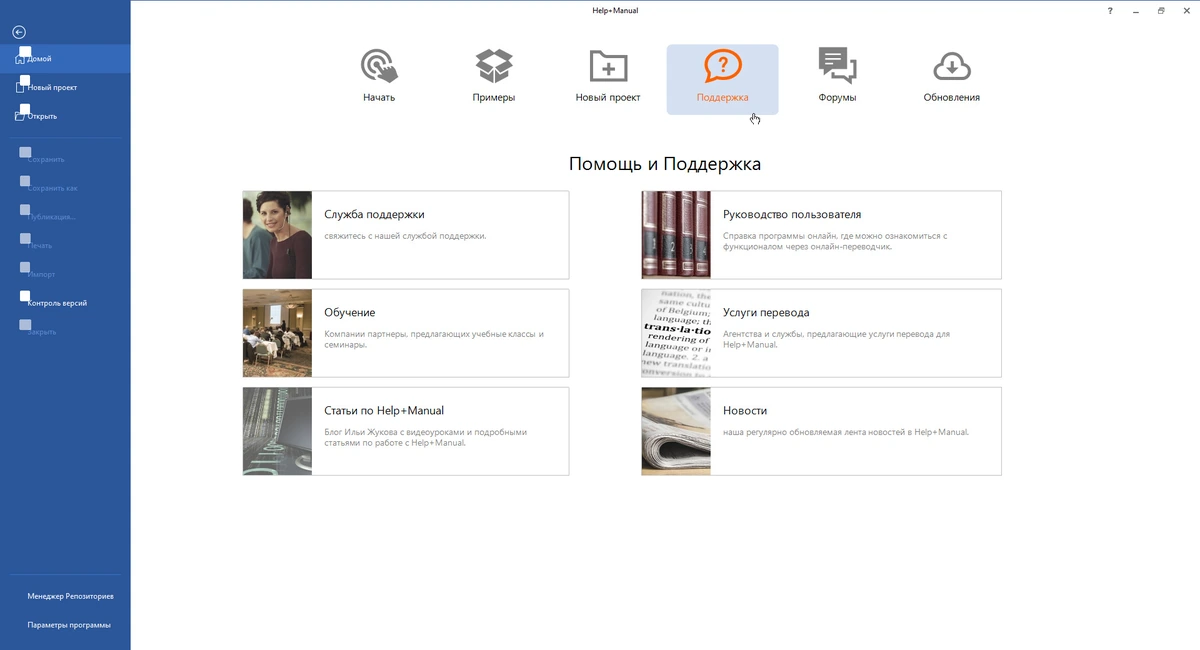This screenshot has width=1200, height=650.
Task: Click the help question mark in title bar
Action: tap(1110, 10)
